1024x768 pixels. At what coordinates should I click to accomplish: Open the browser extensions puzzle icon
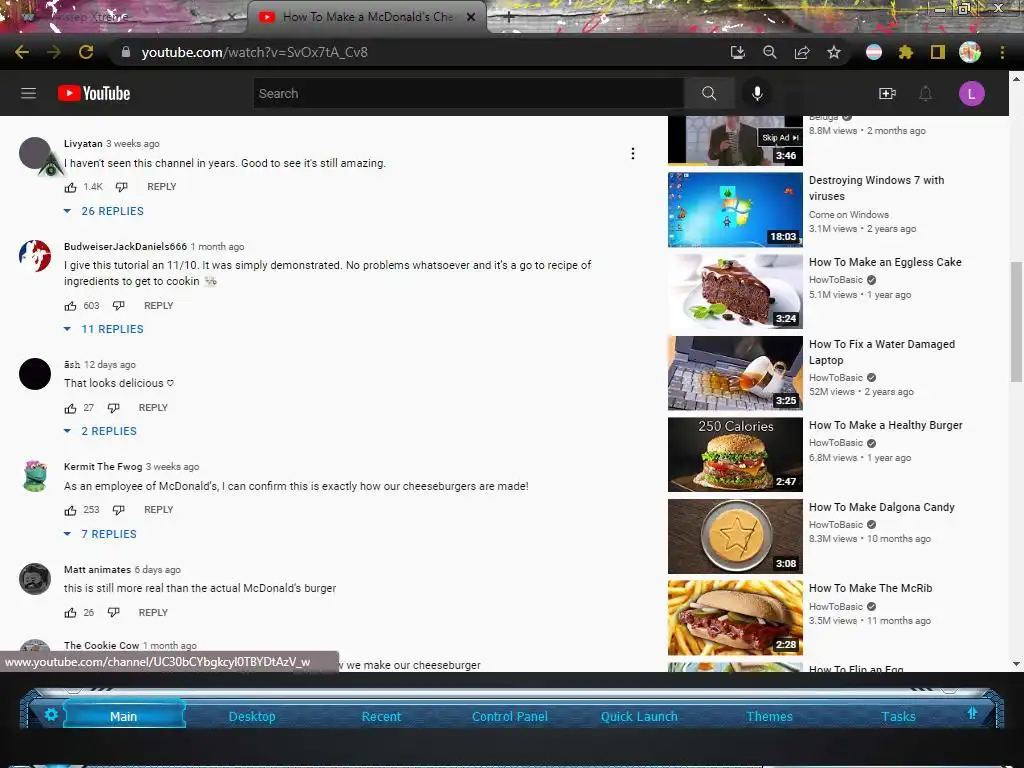(905, 52)
